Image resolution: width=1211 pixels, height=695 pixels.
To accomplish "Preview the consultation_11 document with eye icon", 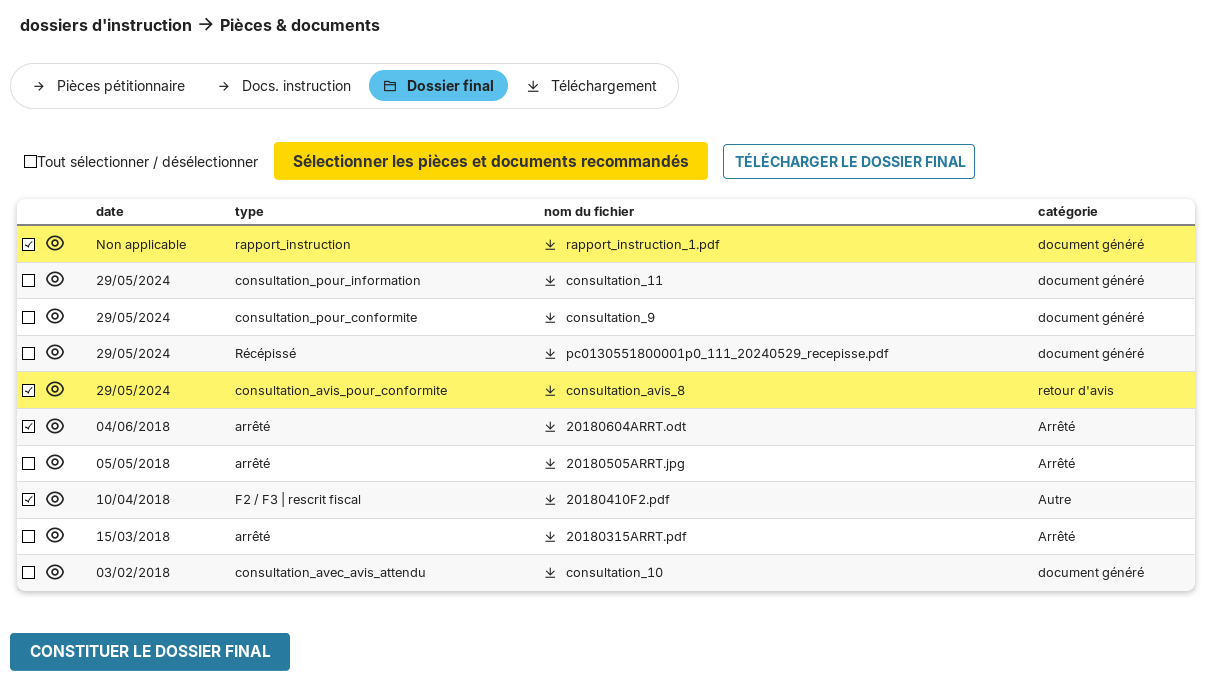I will pyautogui.click(x=55, y=280).
